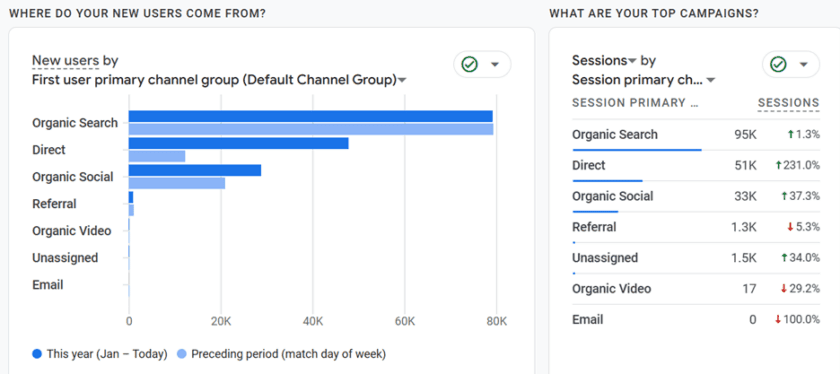
Task: Select the Direct row showing 51K sessions
Action: (x=696, y=166)
